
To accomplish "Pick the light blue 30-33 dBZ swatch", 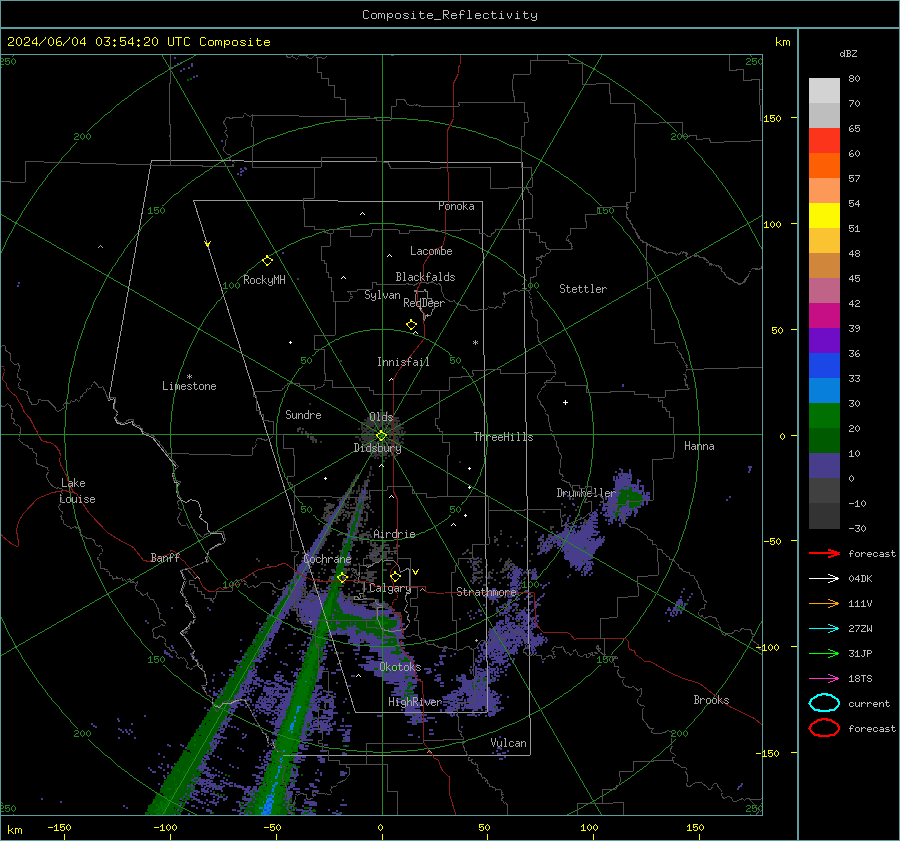I will pos(824,390).
